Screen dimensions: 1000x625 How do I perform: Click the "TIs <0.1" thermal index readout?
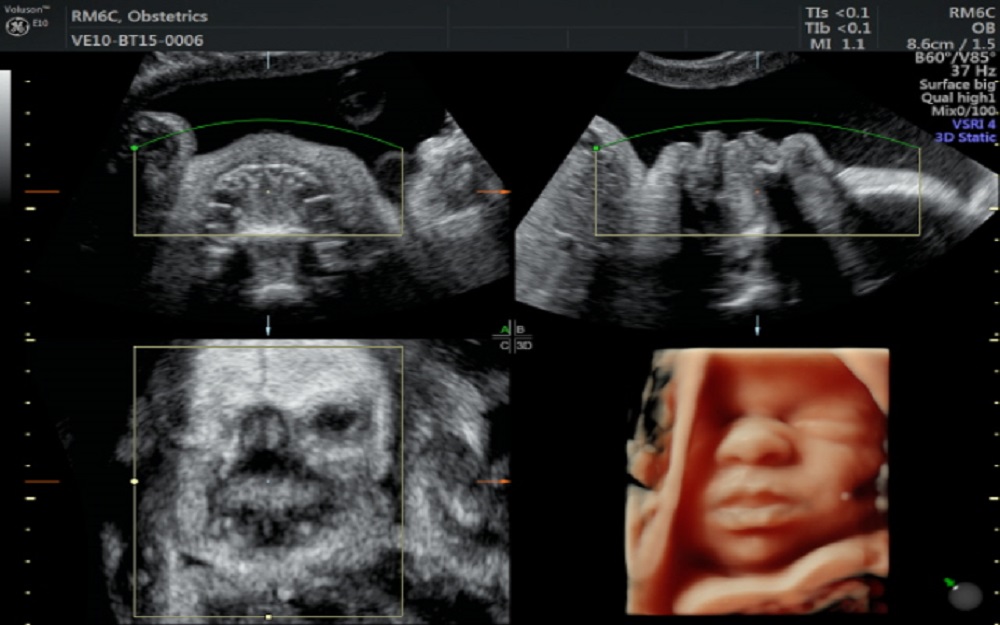click(x=838, y=13)
